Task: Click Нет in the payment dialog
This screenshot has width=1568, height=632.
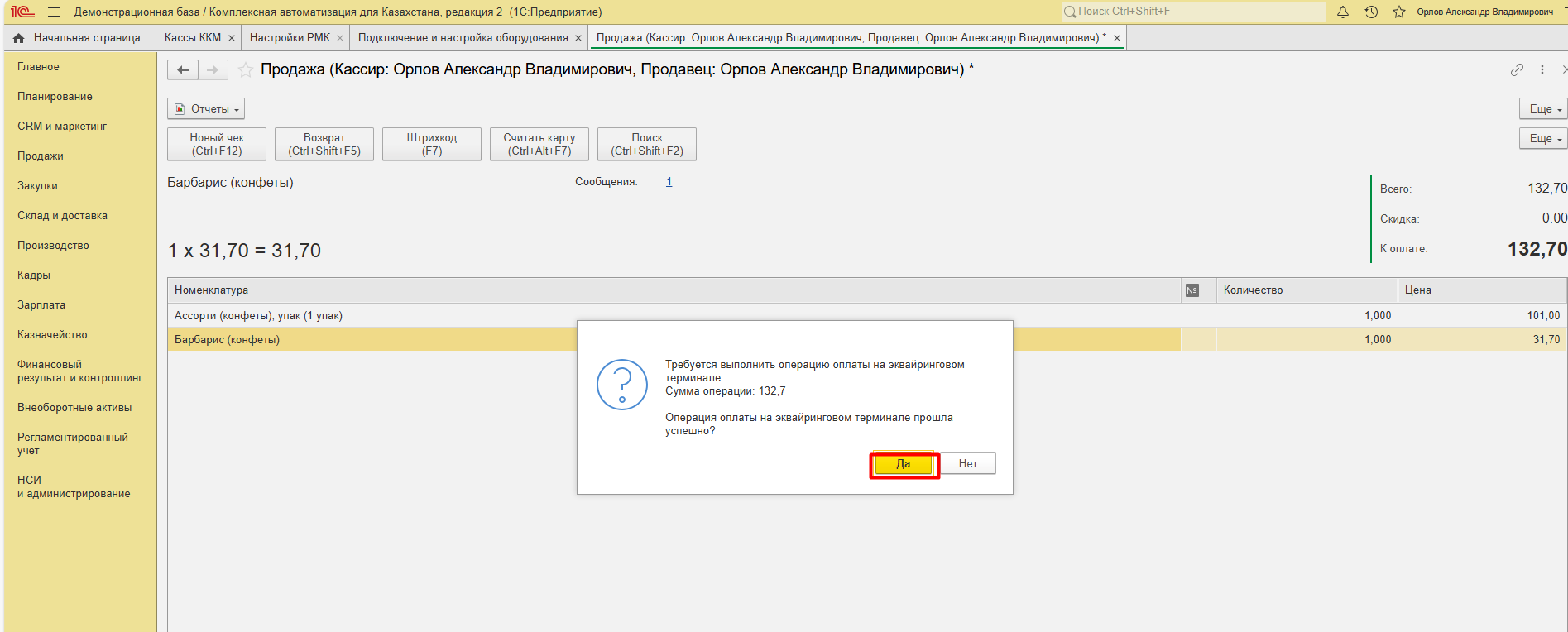Action: click(968, 464)
